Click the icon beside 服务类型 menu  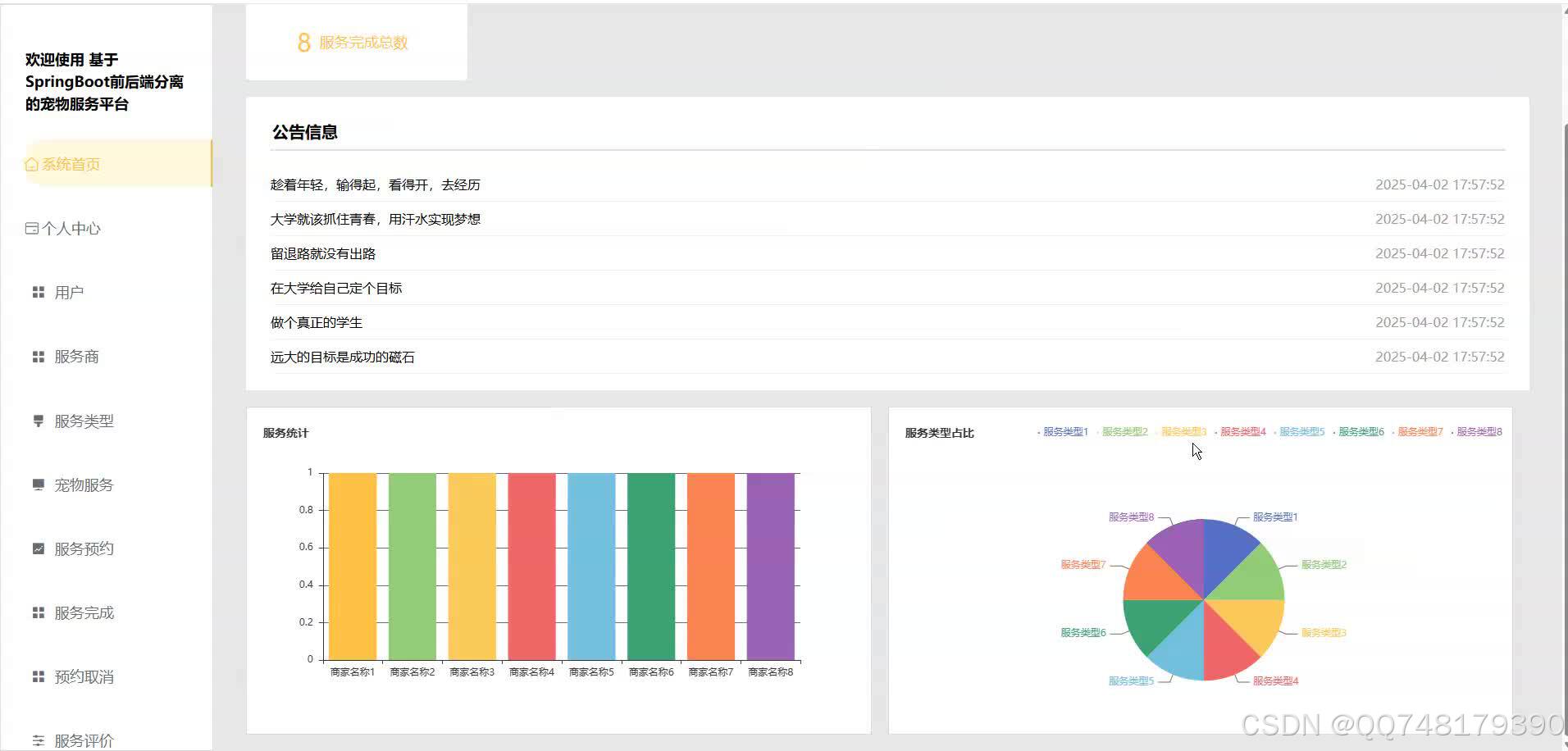tap(38, 421)
